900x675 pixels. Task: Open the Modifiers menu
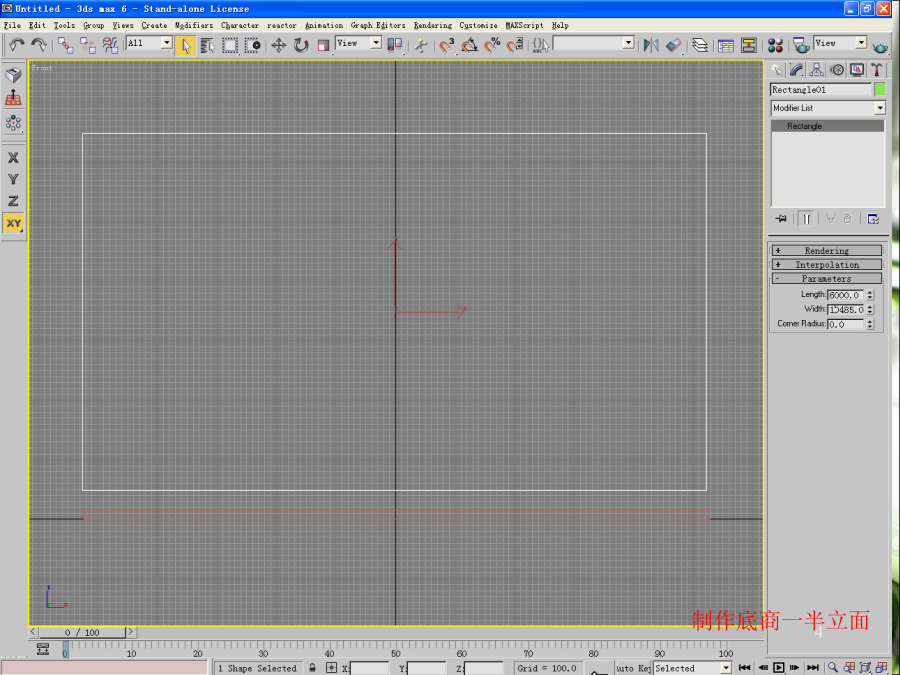194,25
